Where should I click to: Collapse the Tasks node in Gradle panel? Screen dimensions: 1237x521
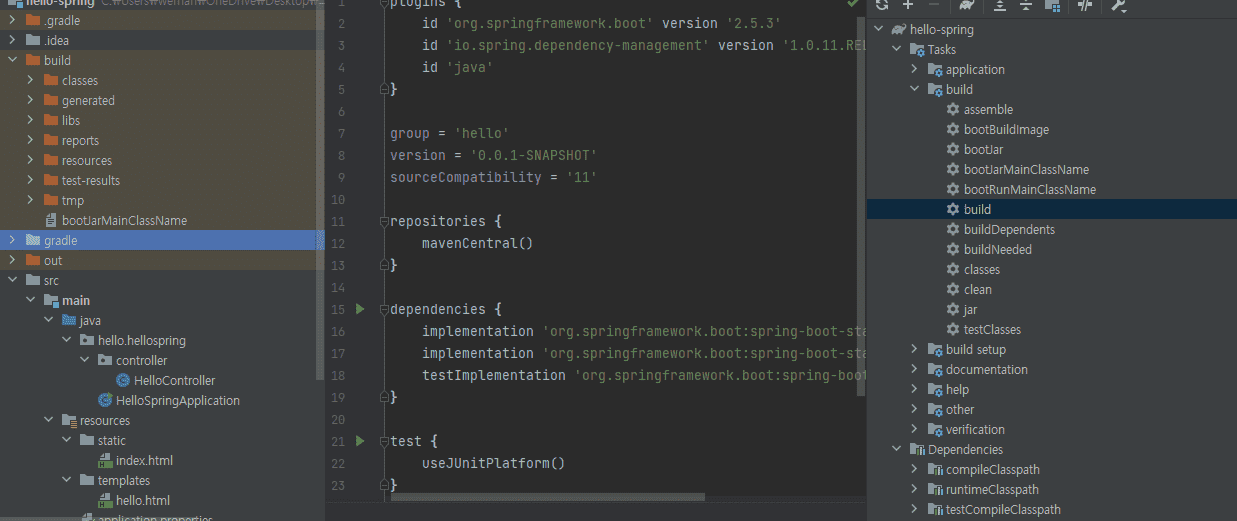[897, 50]
